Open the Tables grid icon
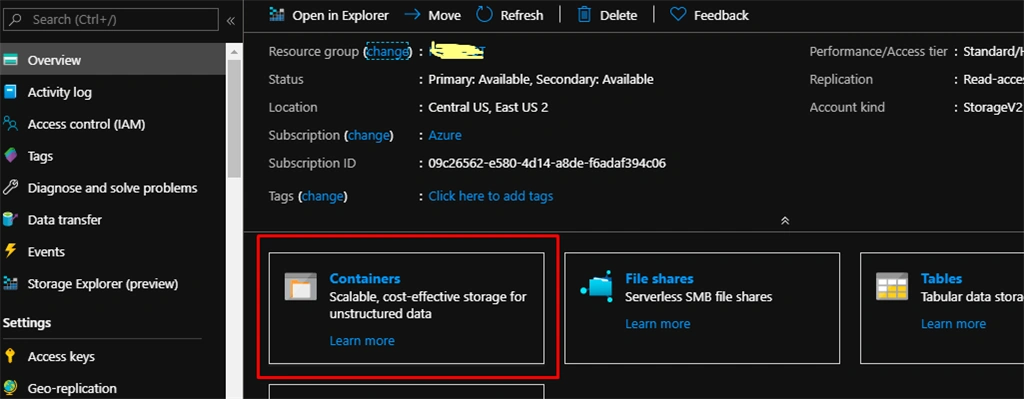Screen dimensions: 1024x399 click(x=892, y=286)
